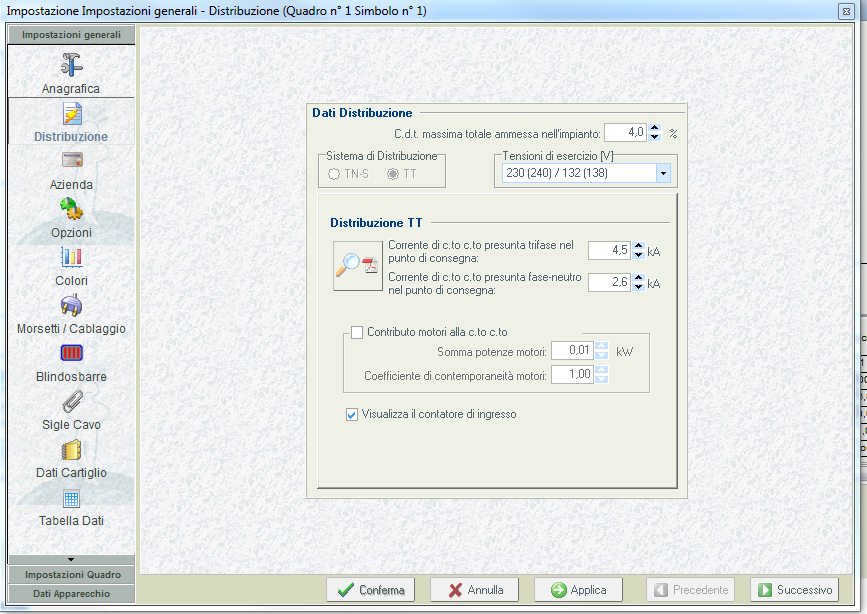Open the Dati Cartiglio icon

[x=71, y=450]
